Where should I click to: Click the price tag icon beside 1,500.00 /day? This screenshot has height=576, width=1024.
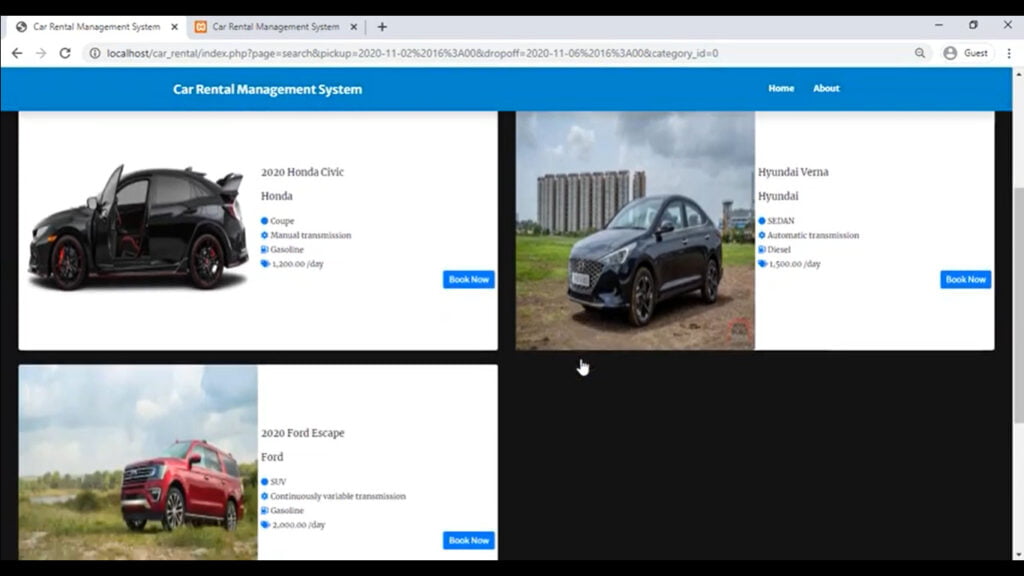(762, 264)
